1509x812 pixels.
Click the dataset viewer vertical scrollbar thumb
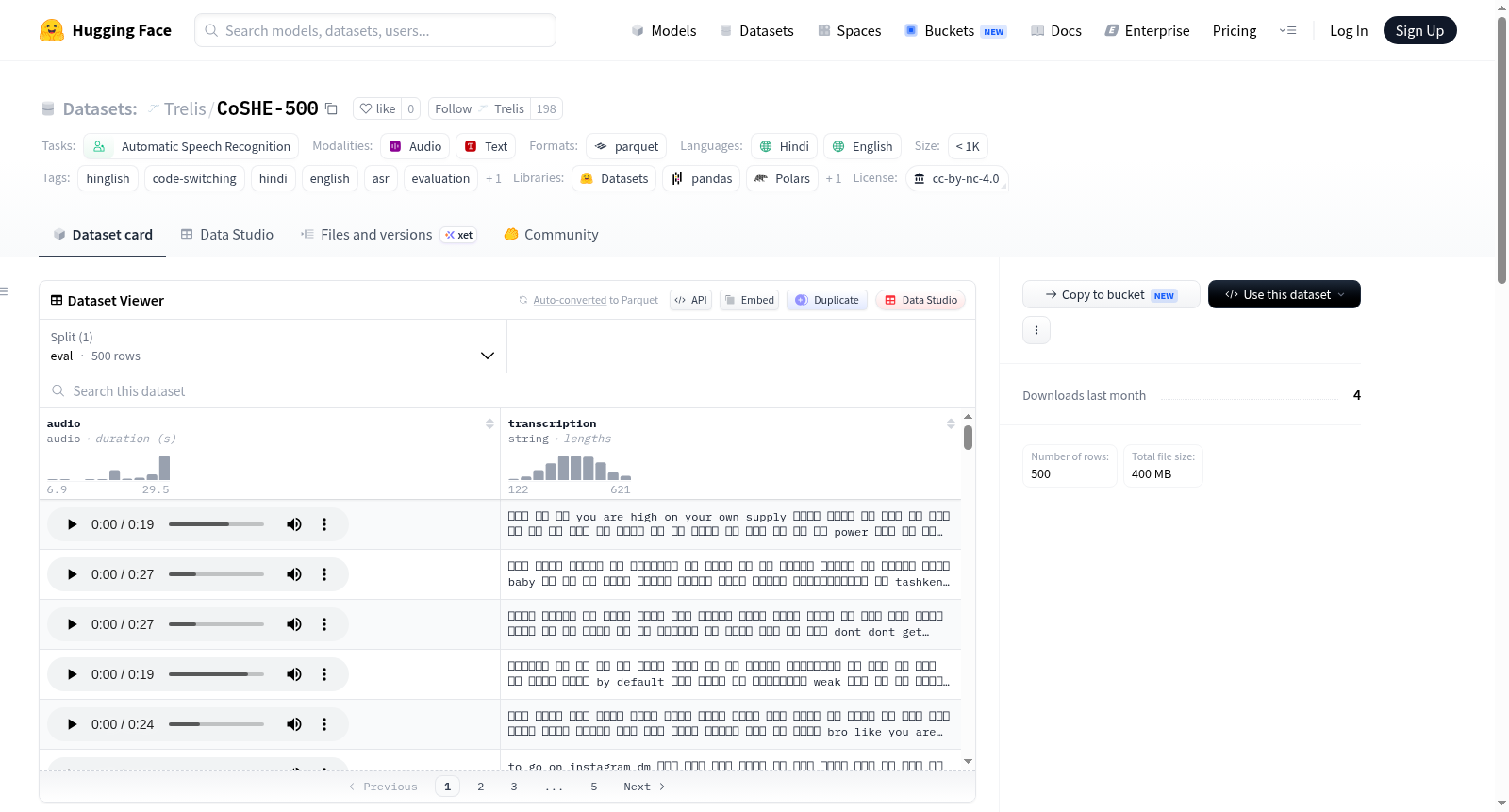click(968, 438)
